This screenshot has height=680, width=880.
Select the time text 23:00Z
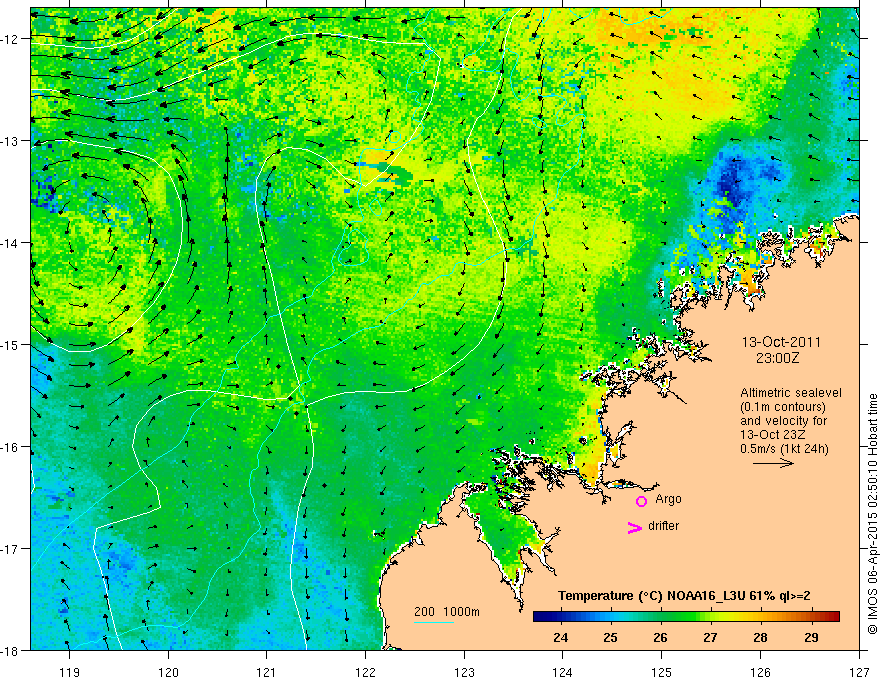777,358
